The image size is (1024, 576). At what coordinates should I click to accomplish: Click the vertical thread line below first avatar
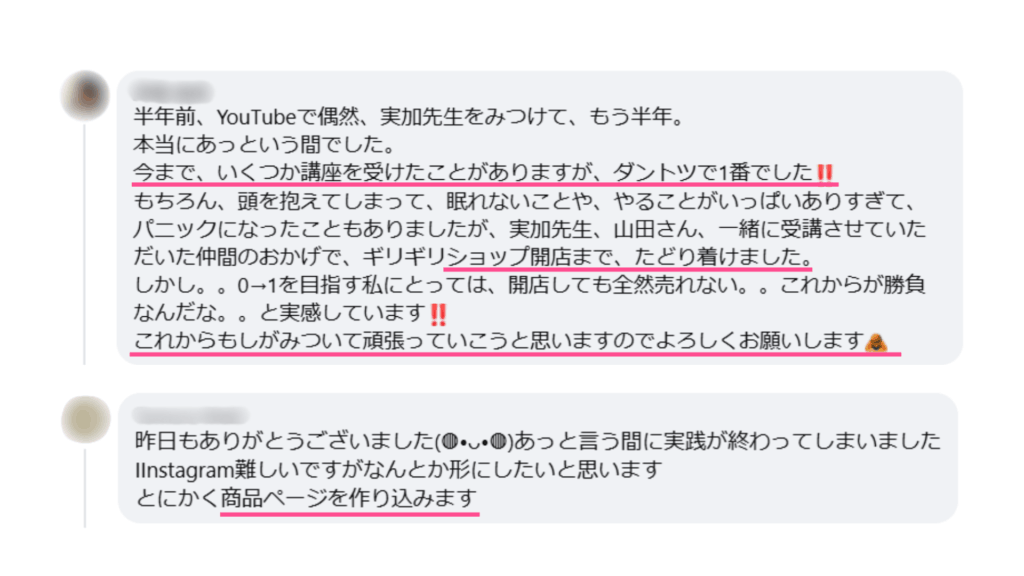point(85,244)
